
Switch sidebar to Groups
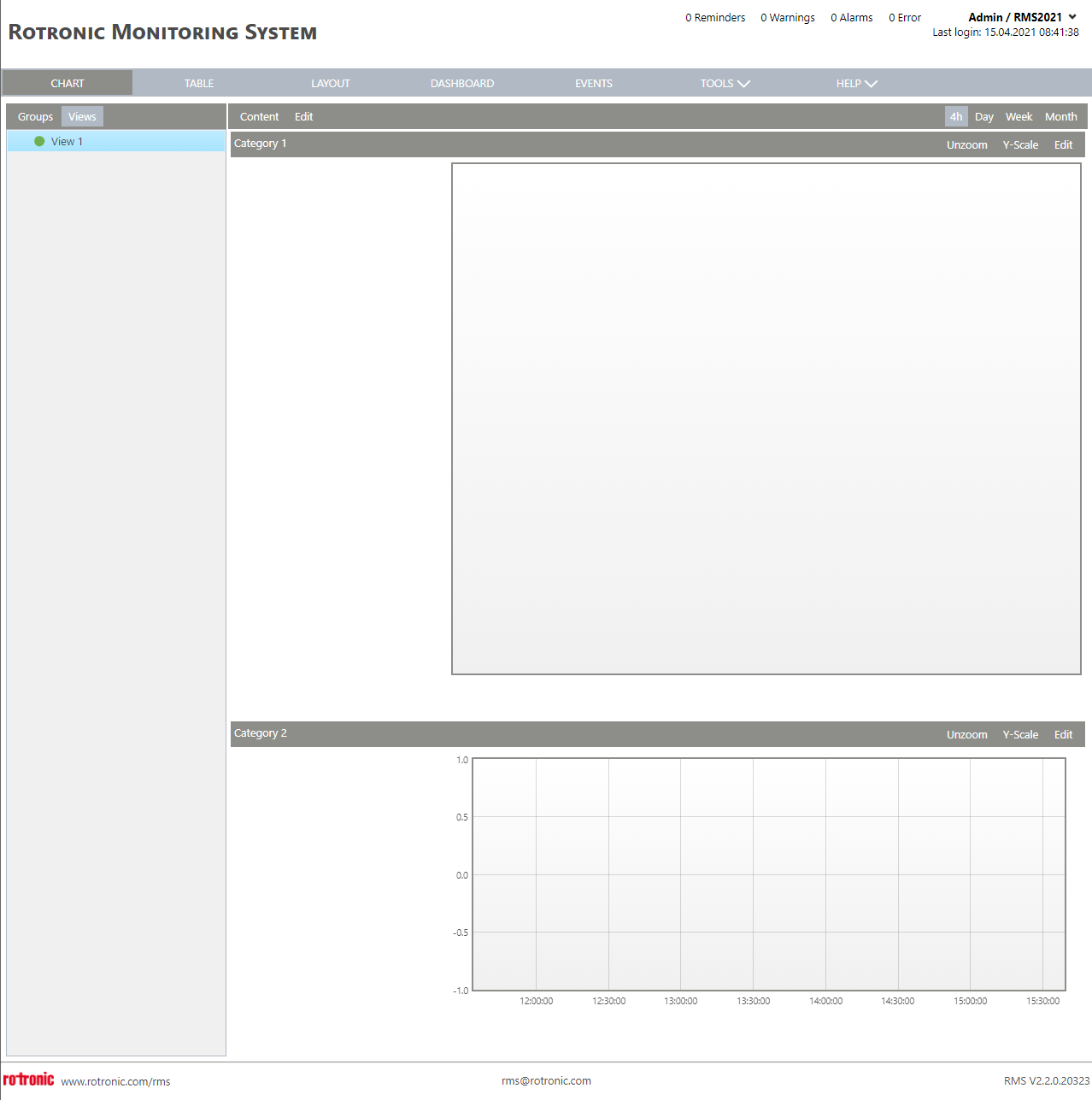click(x=35, y=117)
